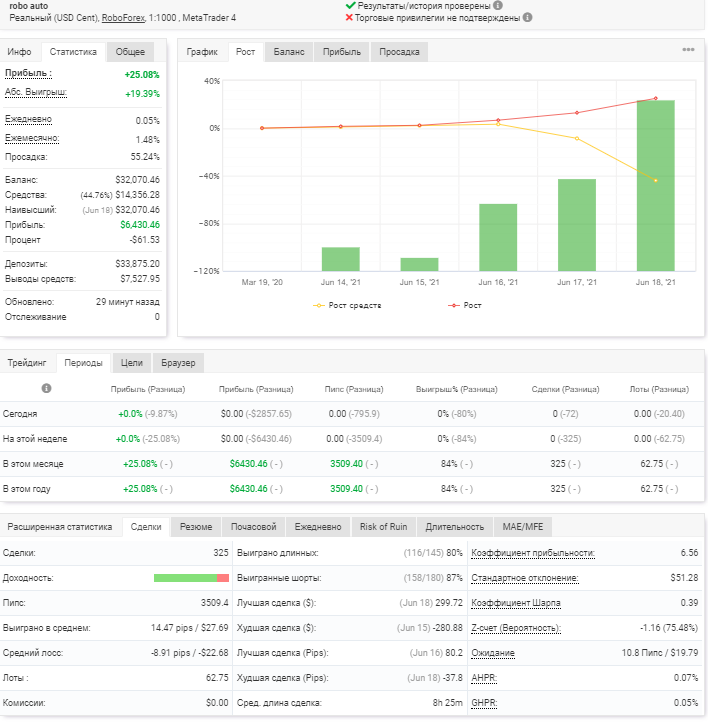This screenshot has height=723, width=708.
Task: Switch to the Баланс chart tab
Action: tap(289, 52)
